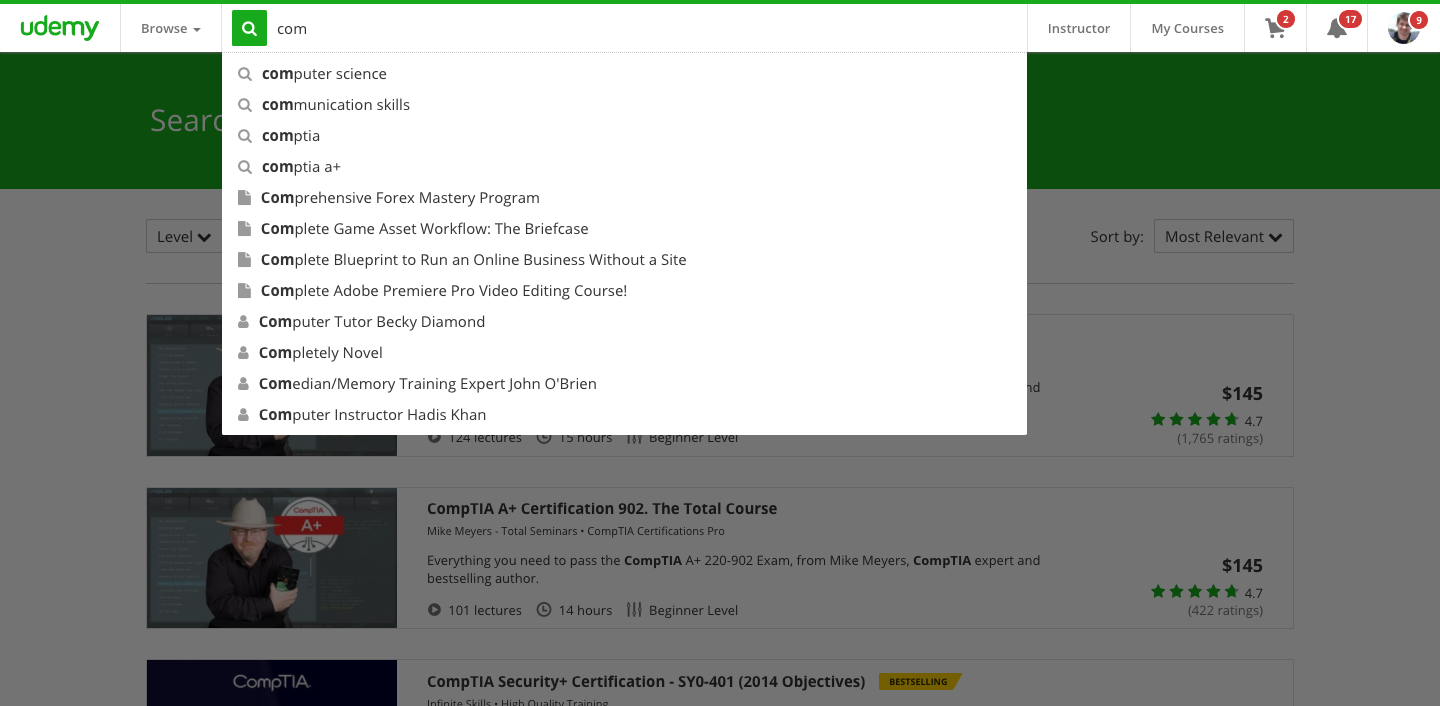Select the 'comptia a+' suggestion
The height and width of the screenshot is (706, 1440).
point(624,167)
